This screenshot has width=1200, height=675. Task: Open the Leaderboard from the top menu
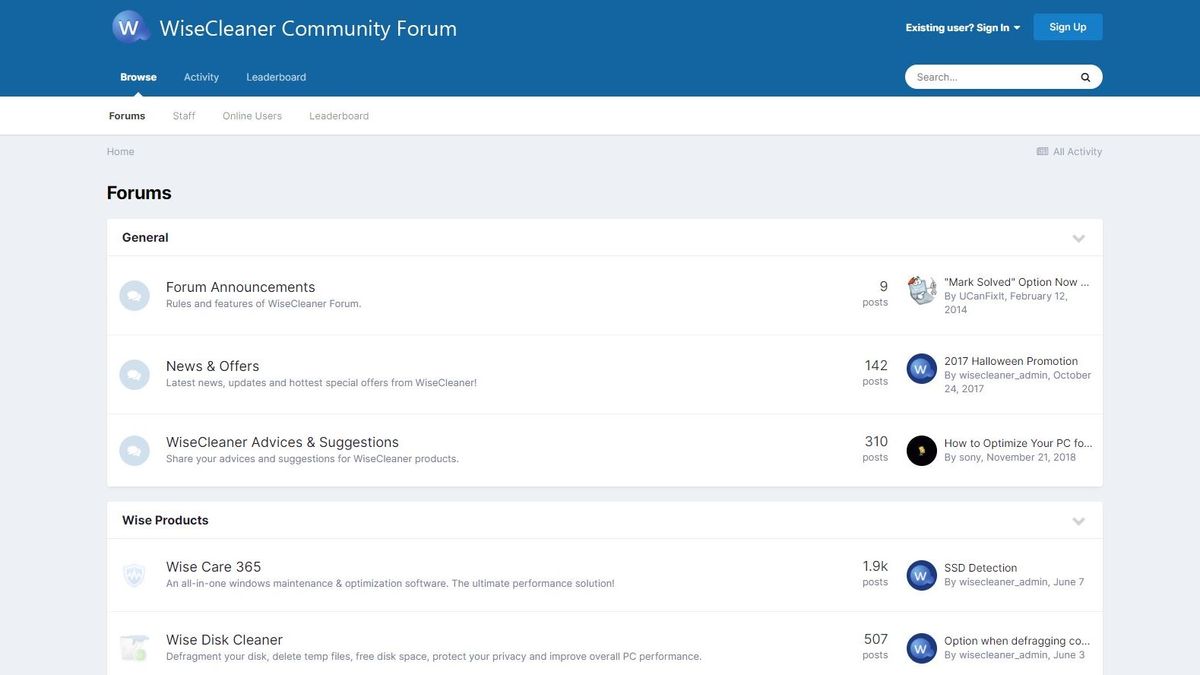pos(275,76)
